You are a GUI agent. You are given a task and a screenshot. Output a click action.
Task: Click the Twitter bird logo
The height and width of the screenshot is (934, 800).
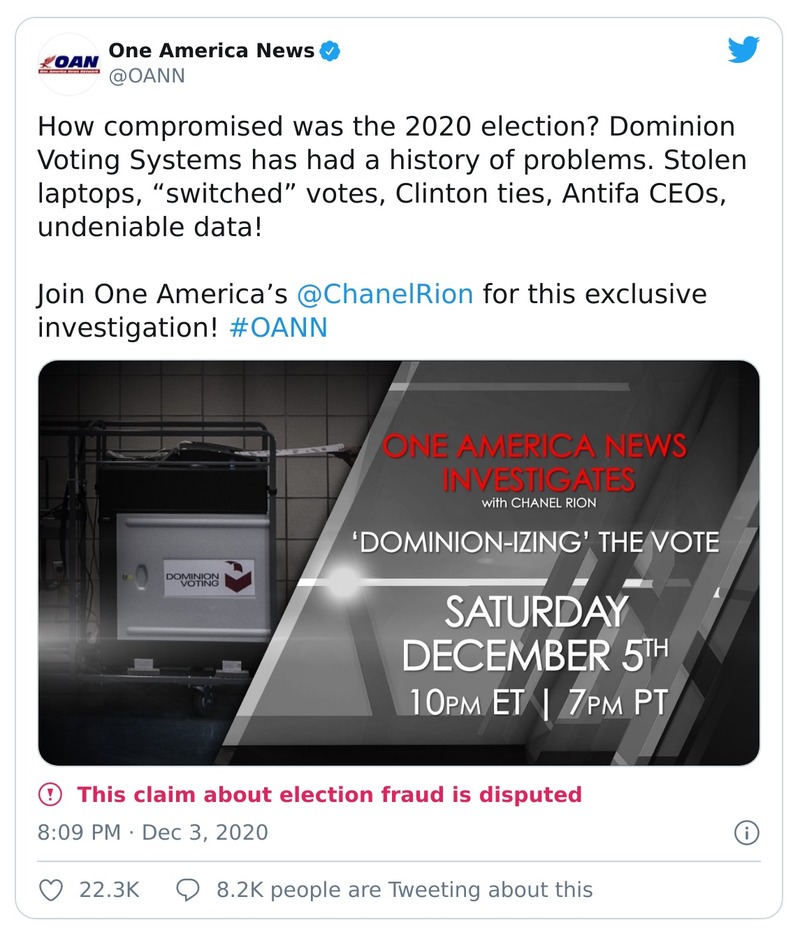click(742, 50)
